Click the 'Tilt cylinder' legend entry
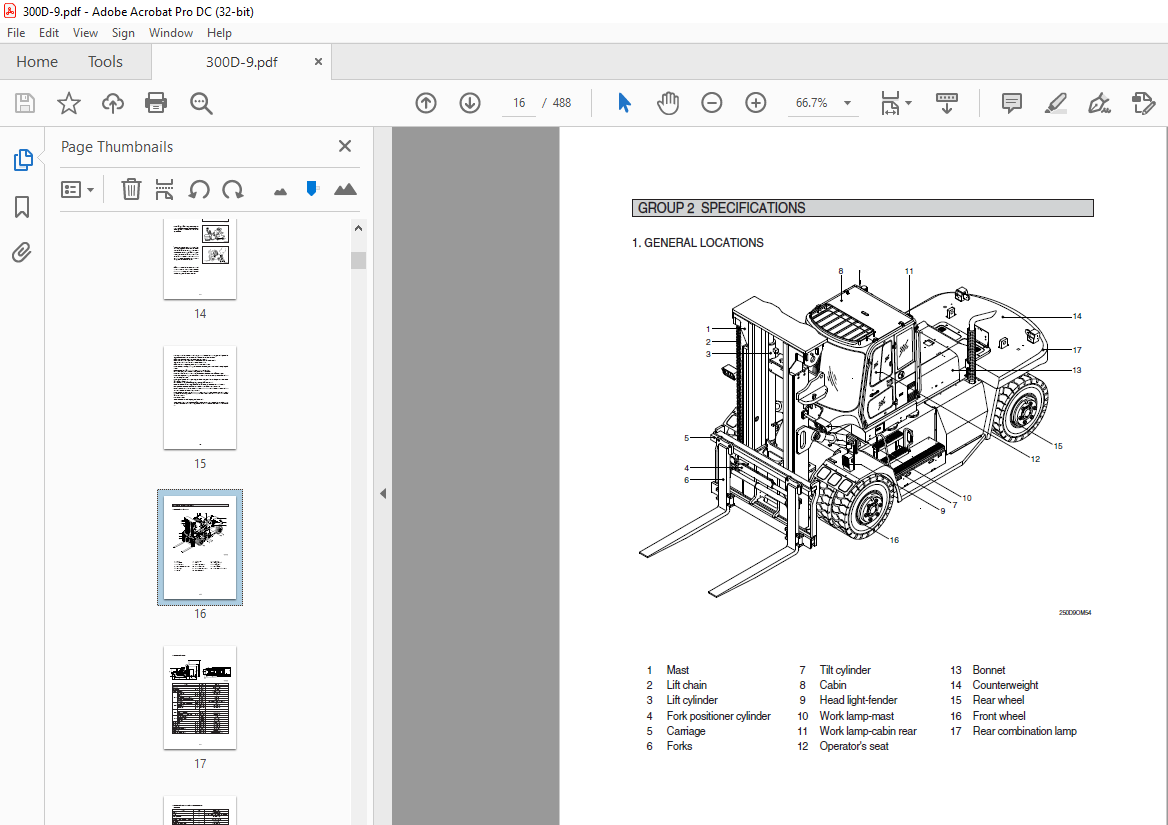 [x=845, y=670]
